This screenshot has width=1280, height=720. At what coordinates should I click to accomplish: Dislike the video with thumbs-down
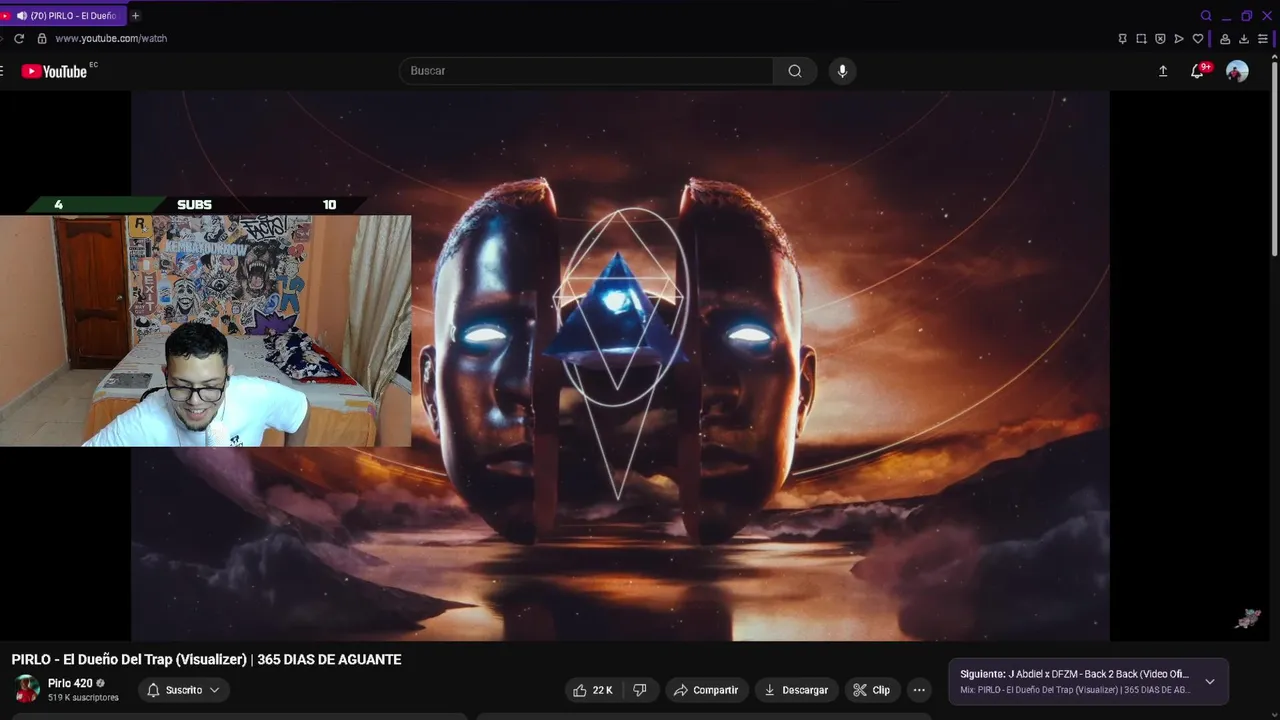pos(640,690)
